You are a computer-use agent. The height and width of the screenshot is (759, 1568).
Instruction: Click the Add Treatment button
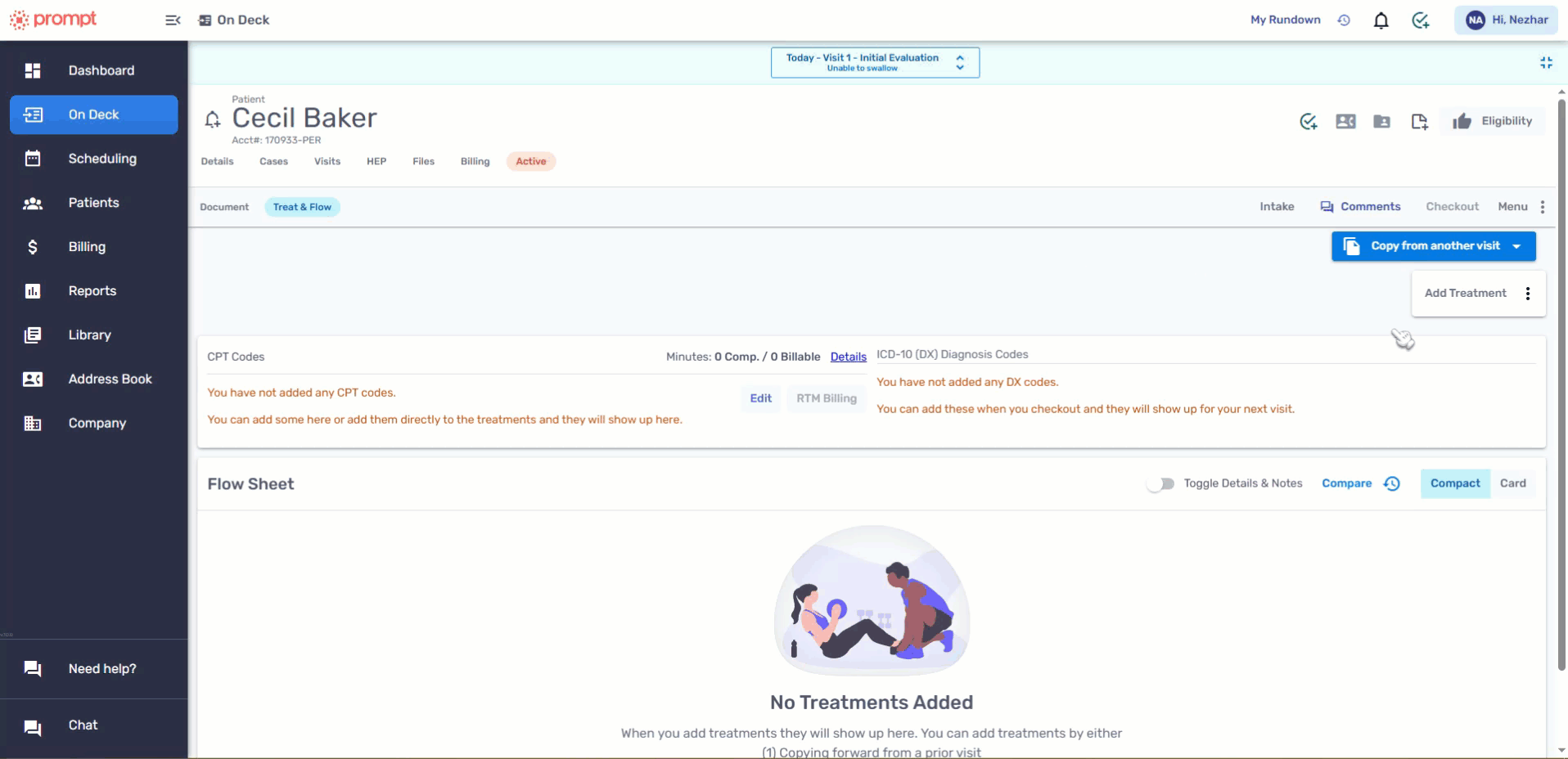point(1466,293)
